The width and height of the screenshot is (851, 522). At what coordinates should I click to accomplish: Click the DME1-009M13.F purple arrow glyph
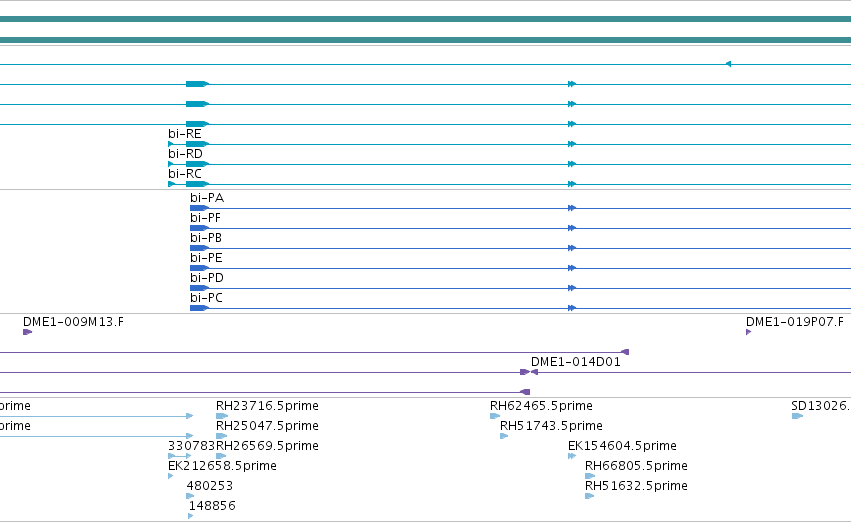click(28, 332)
